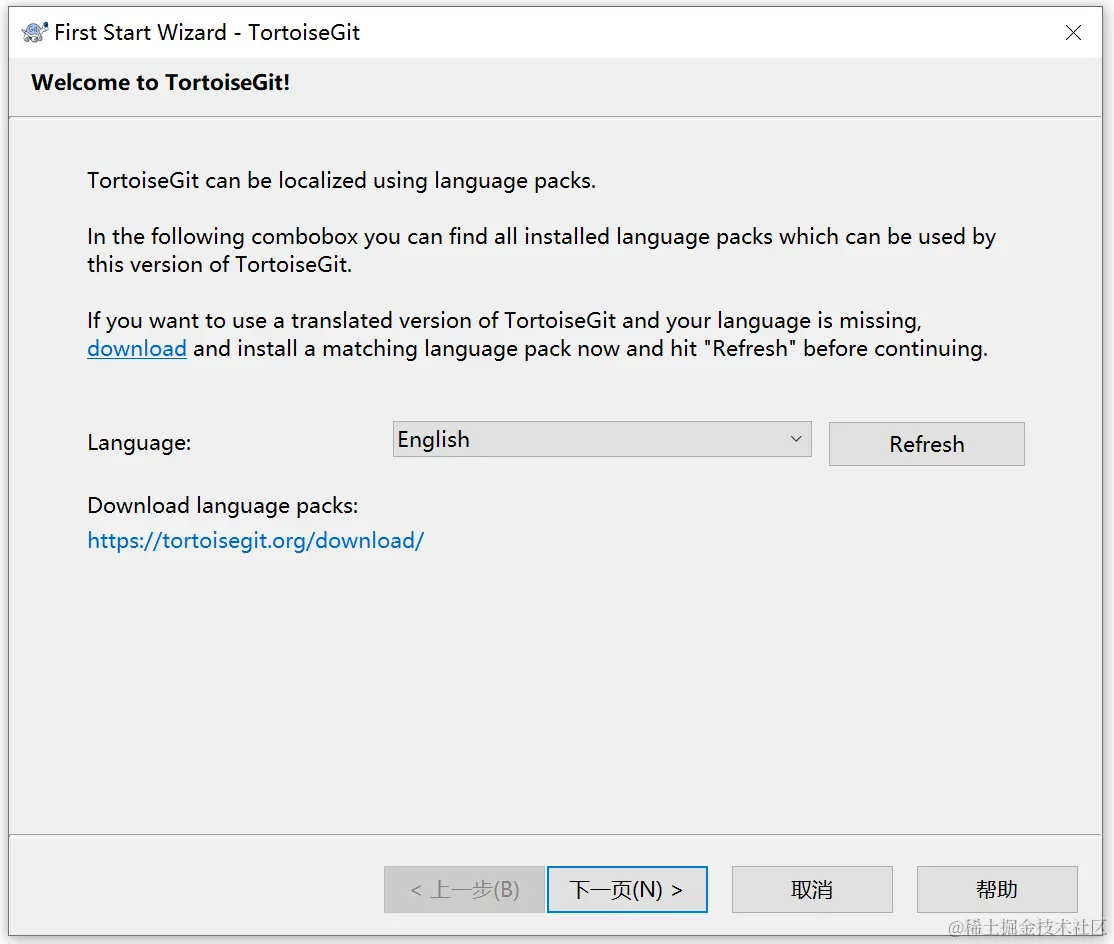The height and width of the screenshot is (944, 1114).
Task: Click the TortoiseGit turtle icon in title bar
Action: tap(34, 32)
